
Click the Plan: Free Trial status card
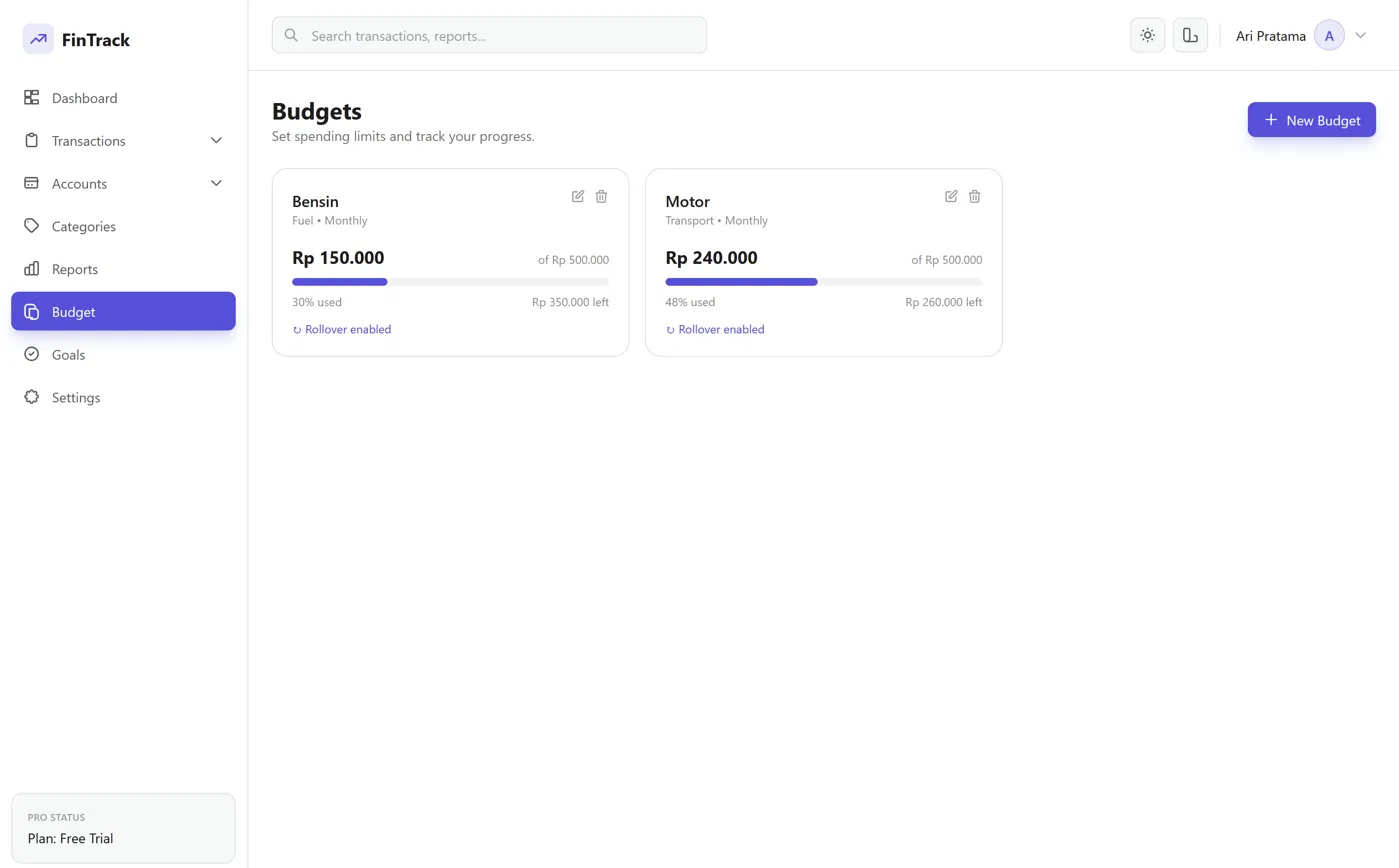click(123, 828)
